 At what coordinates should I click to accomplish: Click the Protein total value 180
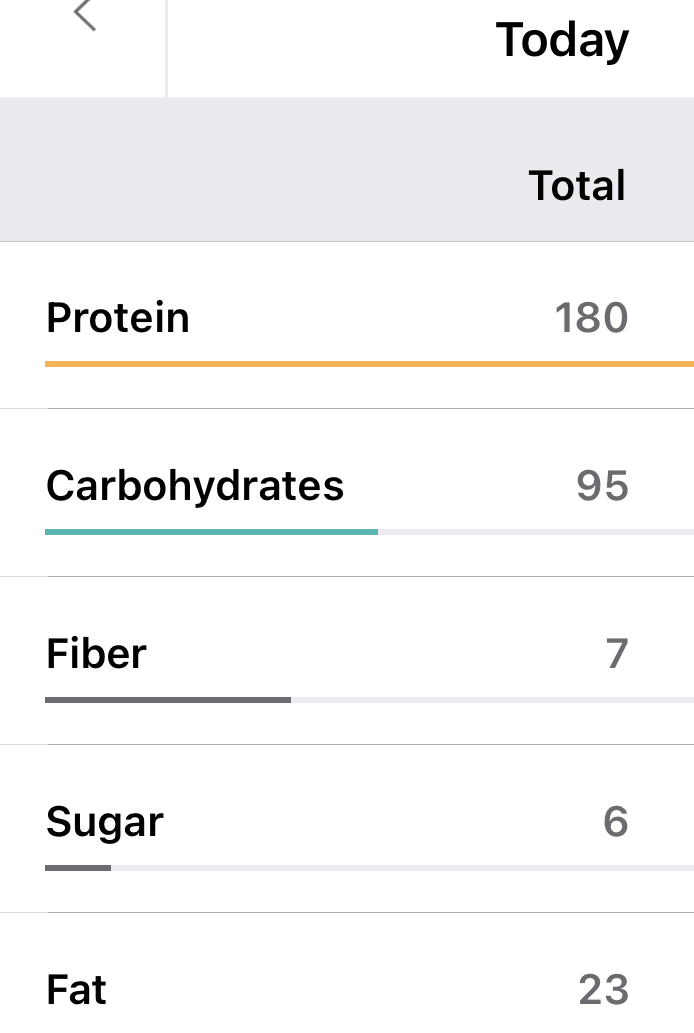coord(591,318)
